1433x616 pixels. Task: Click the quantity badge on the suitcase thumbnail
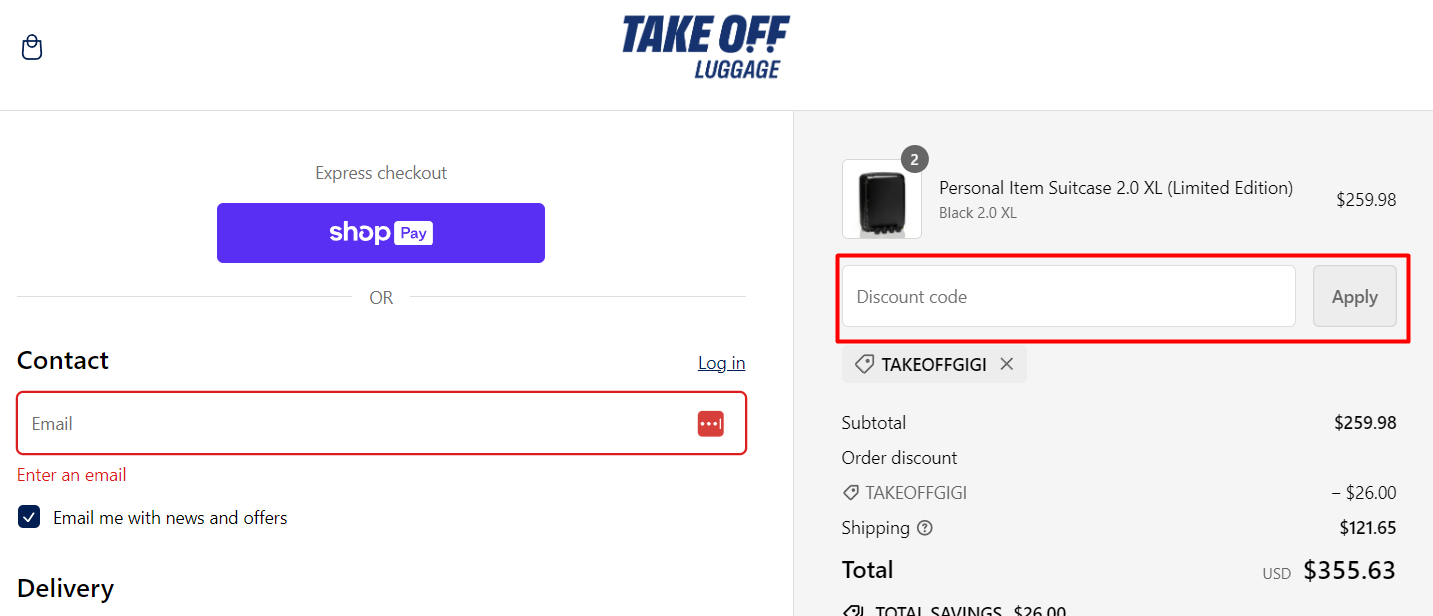pos(915,158)
